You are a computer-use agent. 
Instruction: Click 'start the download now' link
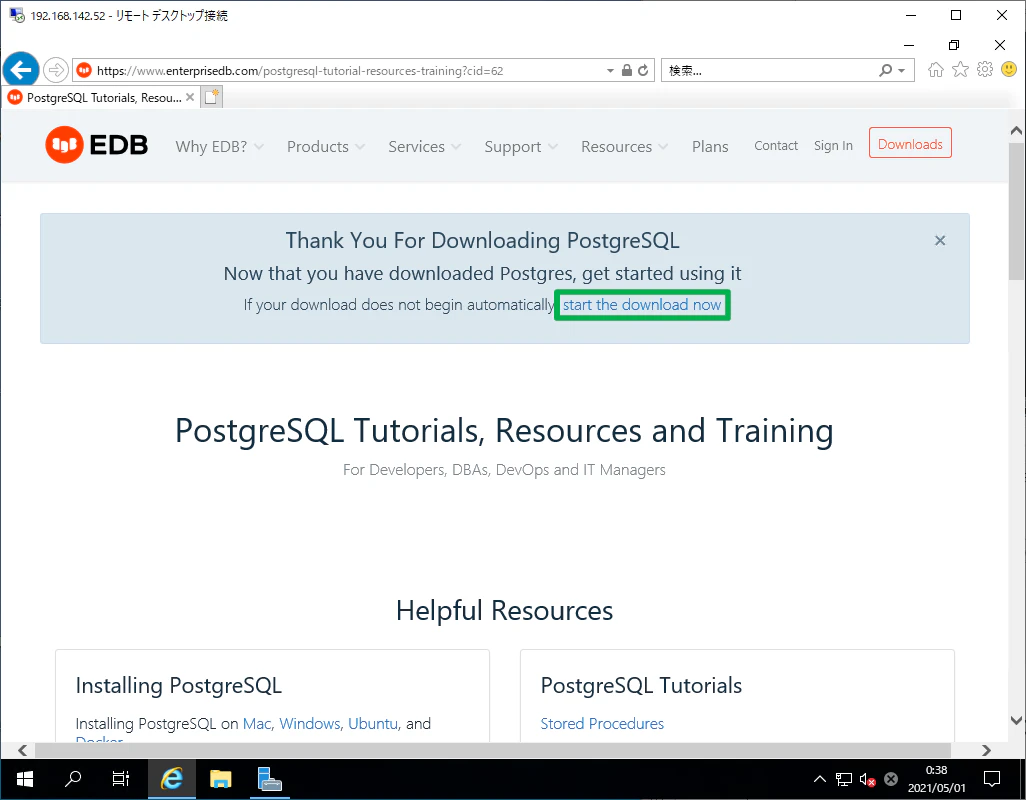(642, 305)
